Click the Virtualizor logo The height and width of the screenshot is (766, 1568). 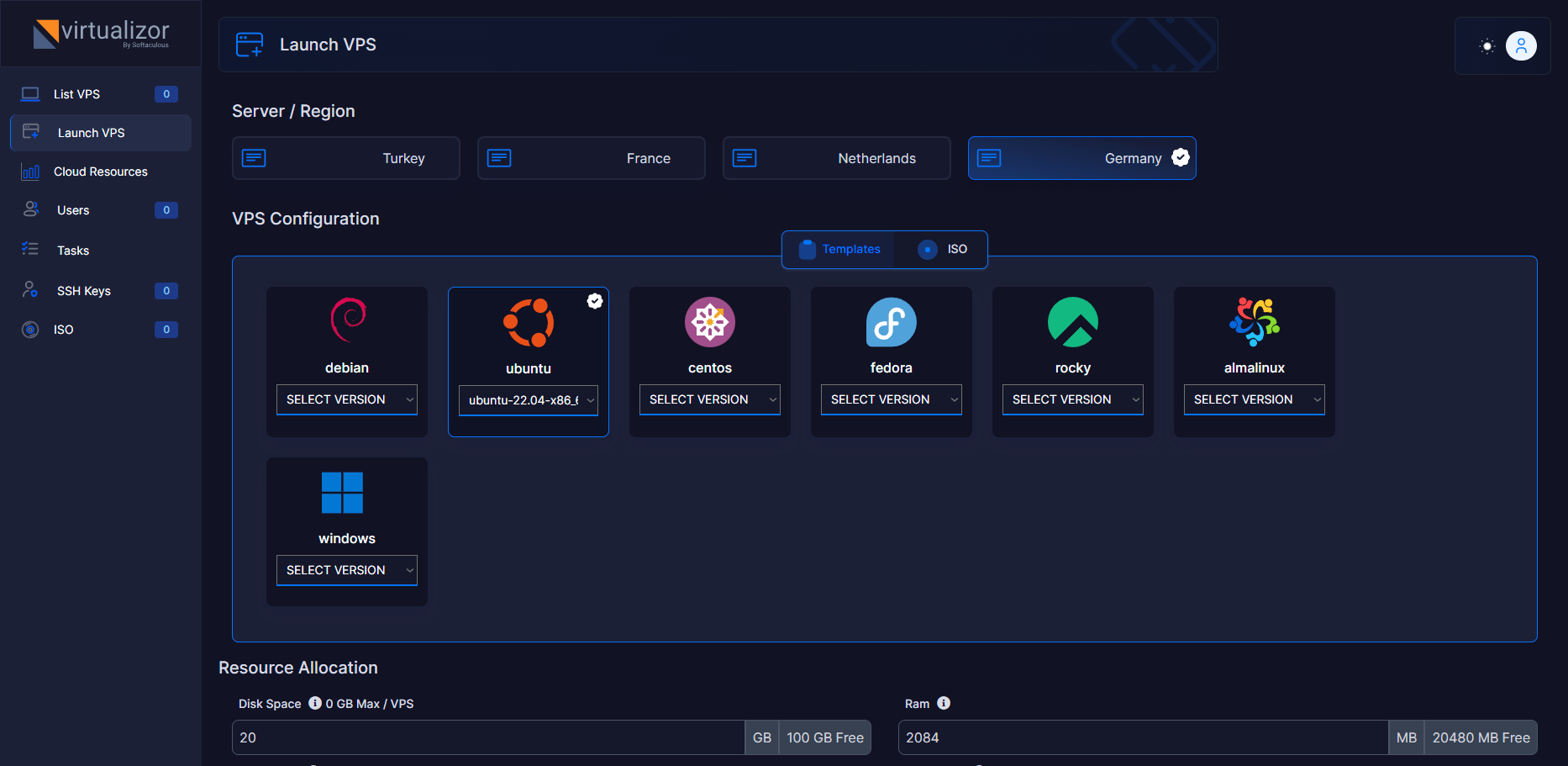click(x=101, y=34)
